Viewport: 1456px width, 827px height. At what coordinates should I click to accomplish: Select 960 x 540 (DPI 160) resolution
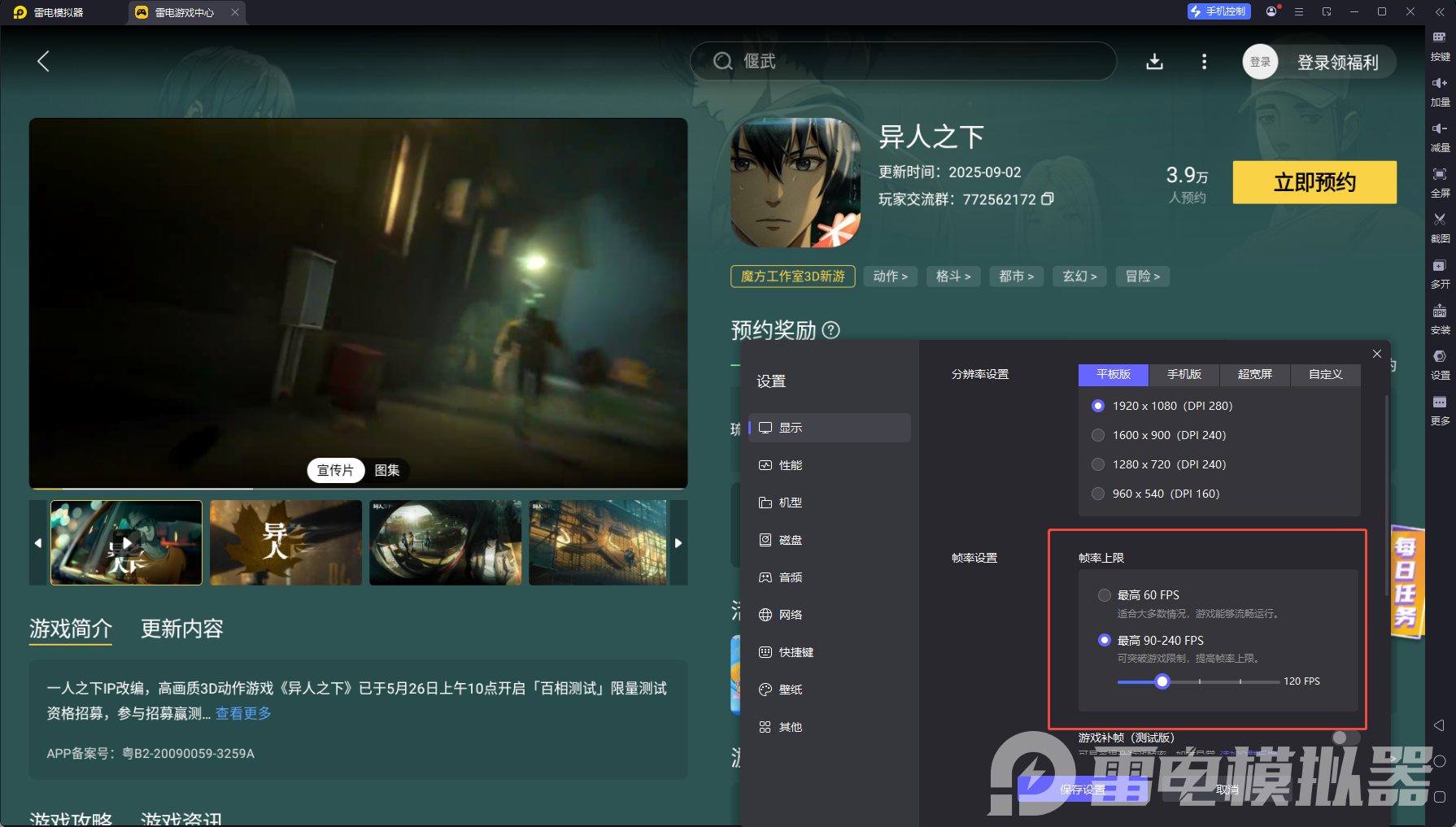click(x=1098, y=494)
